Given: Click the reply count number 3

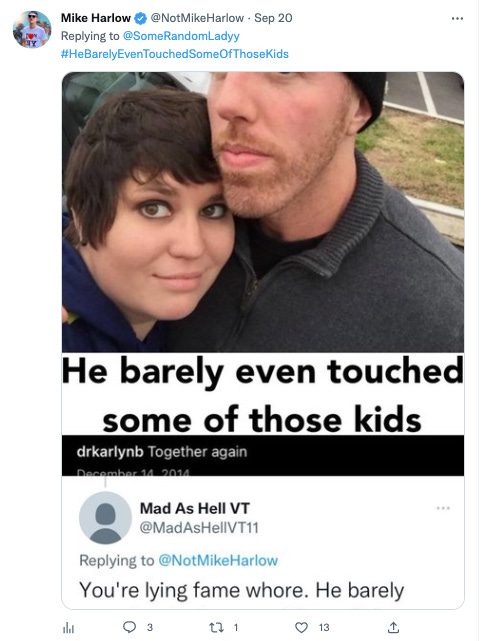Looking at the screenshot, I should pos(150,628).
